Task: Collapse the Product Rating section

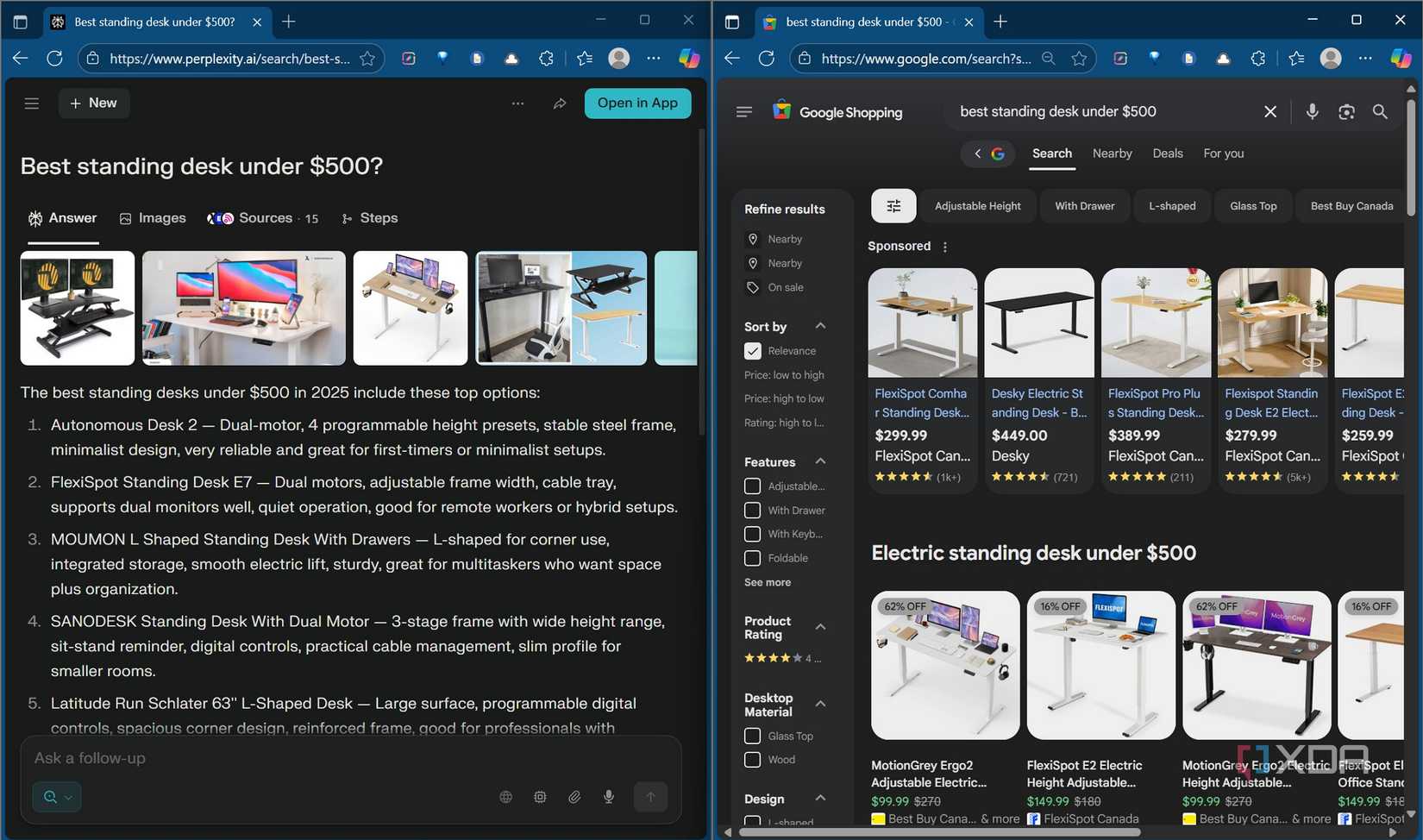Action: click(820, 627)
